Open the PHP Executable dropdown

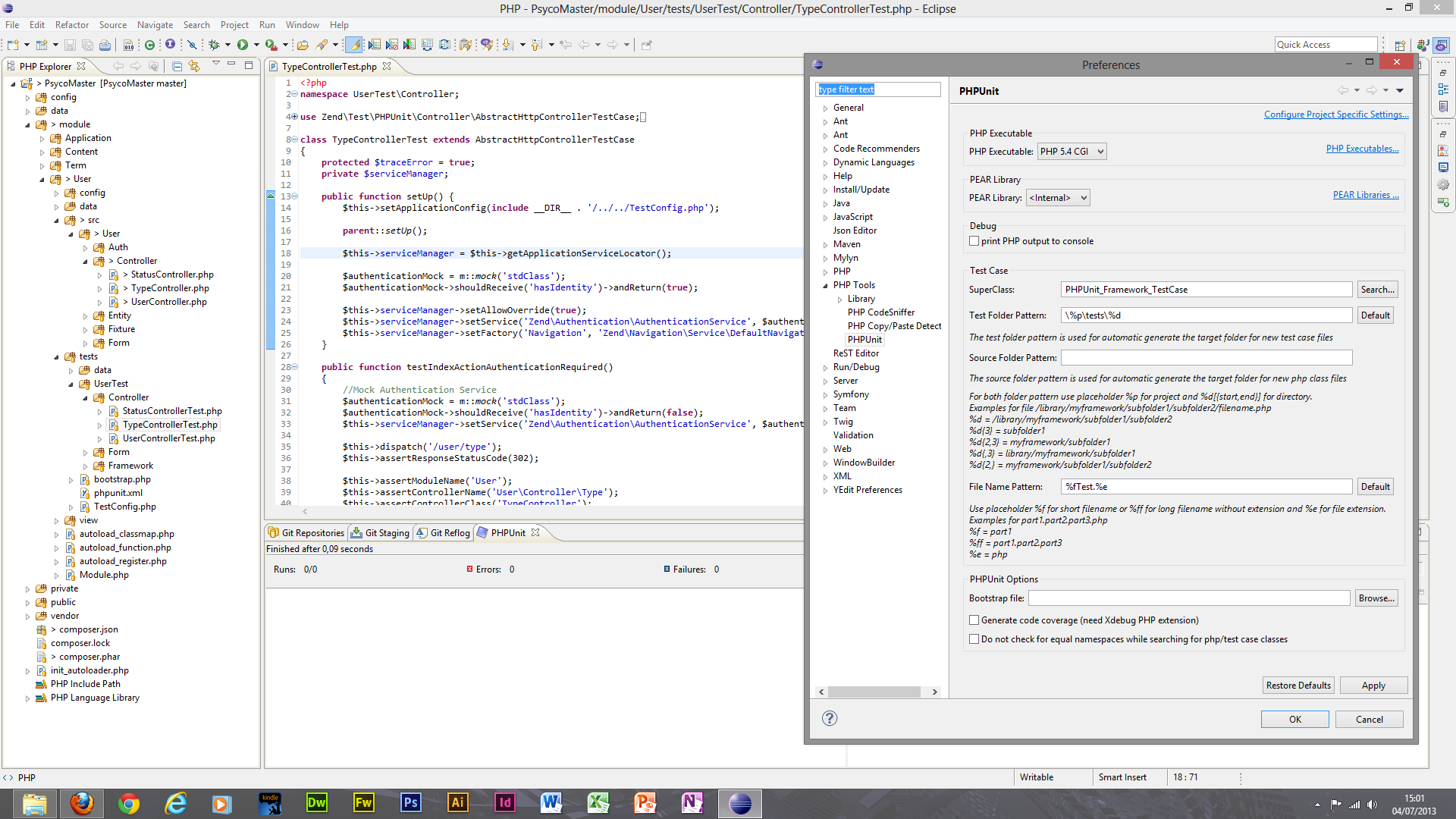click(x=1072, y=152)
